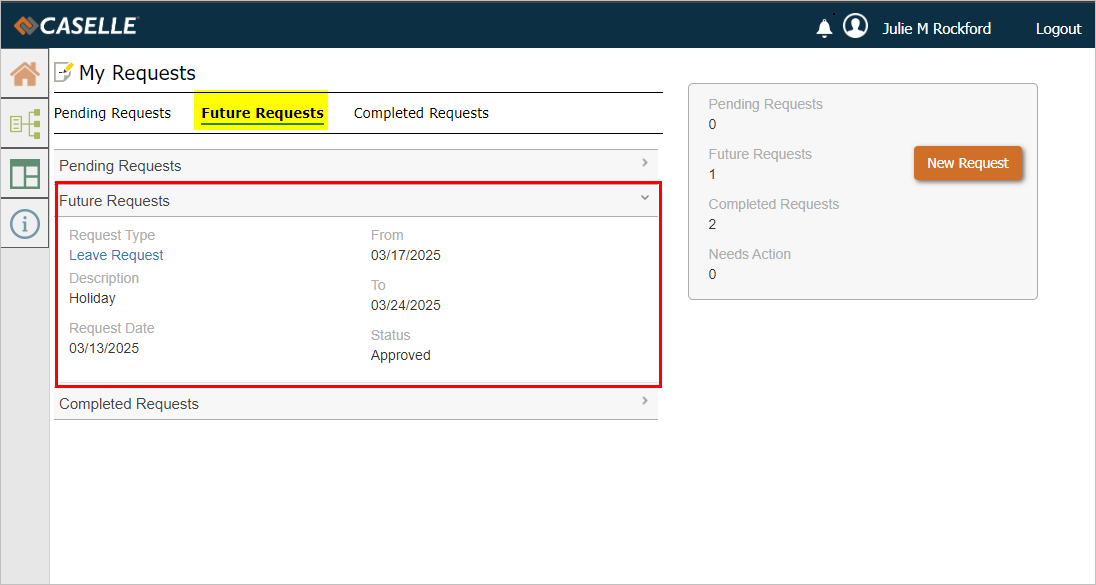Screen dimensions: 1096x585
Task: Click the user profile avatar icon
Action: [x=855, y=27]
